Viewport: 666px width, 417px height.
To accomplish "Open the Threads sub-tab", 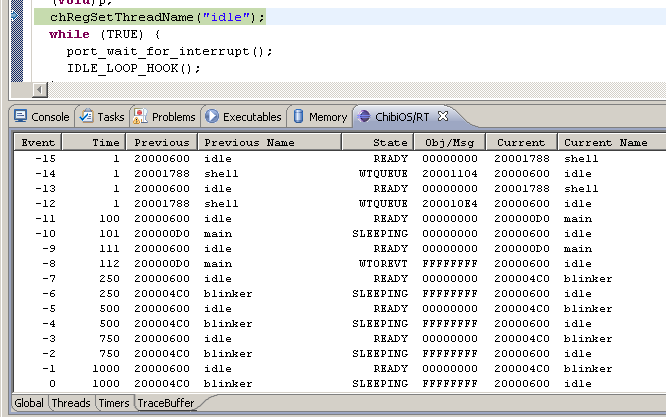I will (x=71, y=403).
